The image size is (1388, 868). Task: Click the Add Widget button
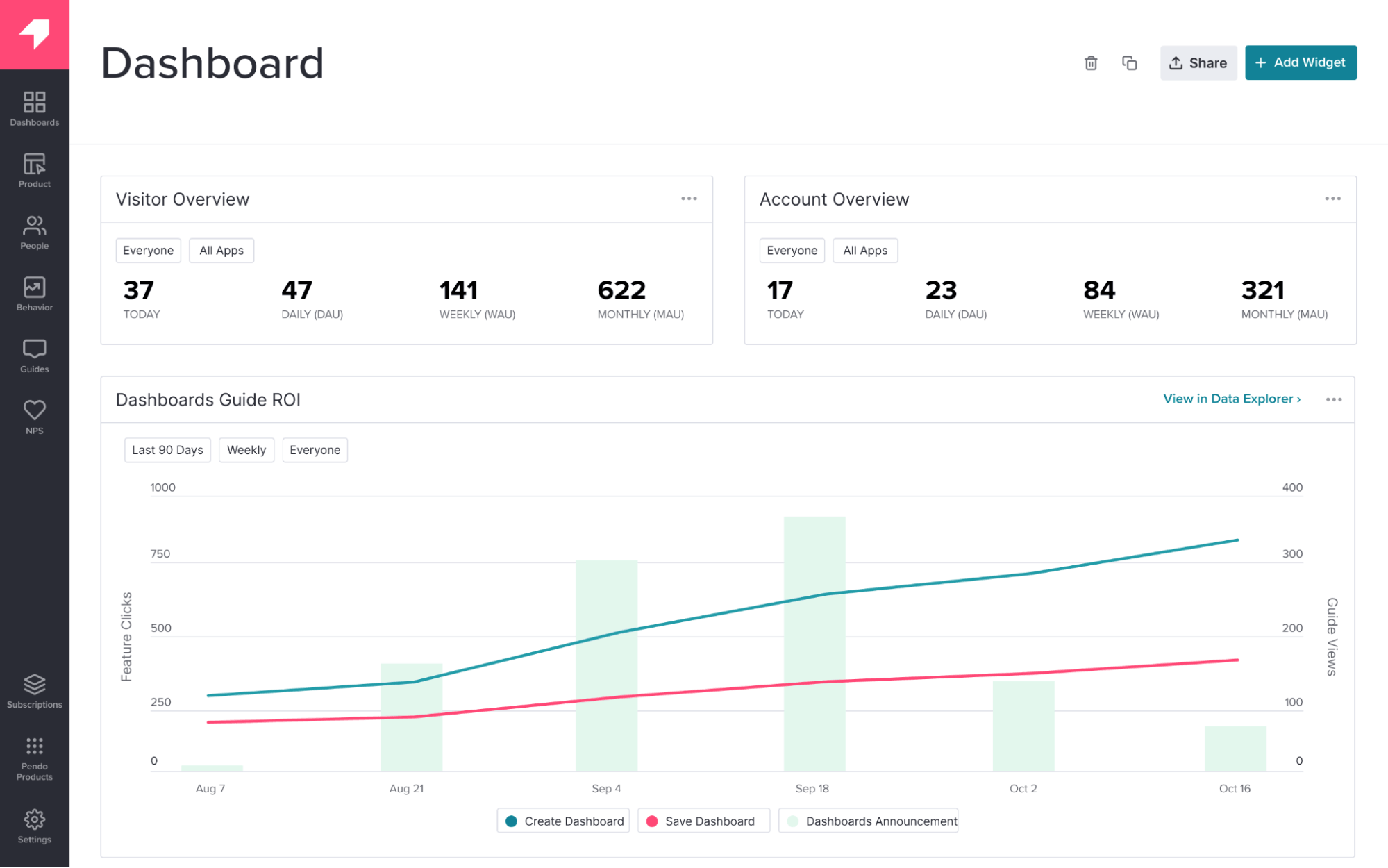(1301, 62)
